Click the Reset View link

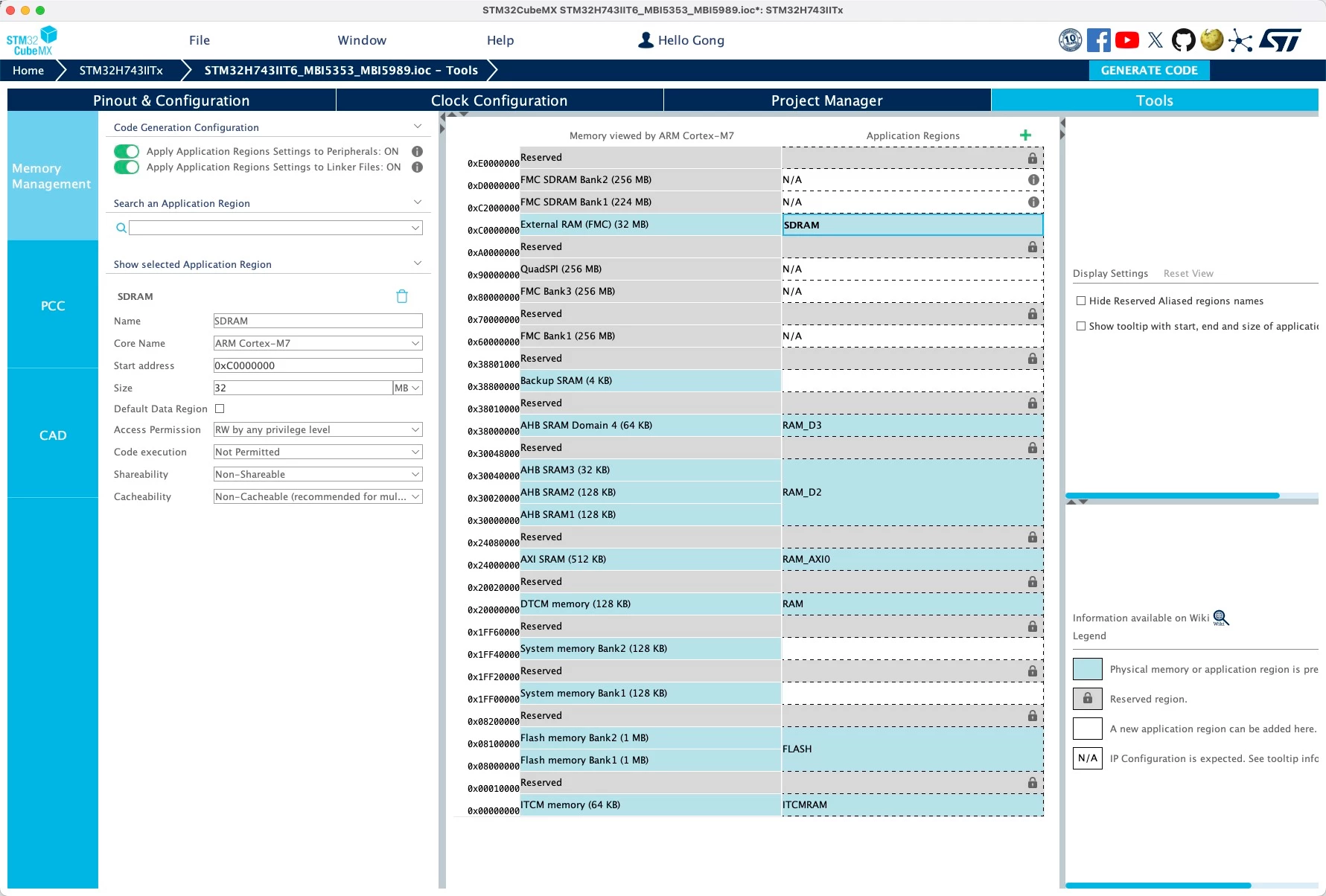pyautogui.click(x=1188, y=273)
